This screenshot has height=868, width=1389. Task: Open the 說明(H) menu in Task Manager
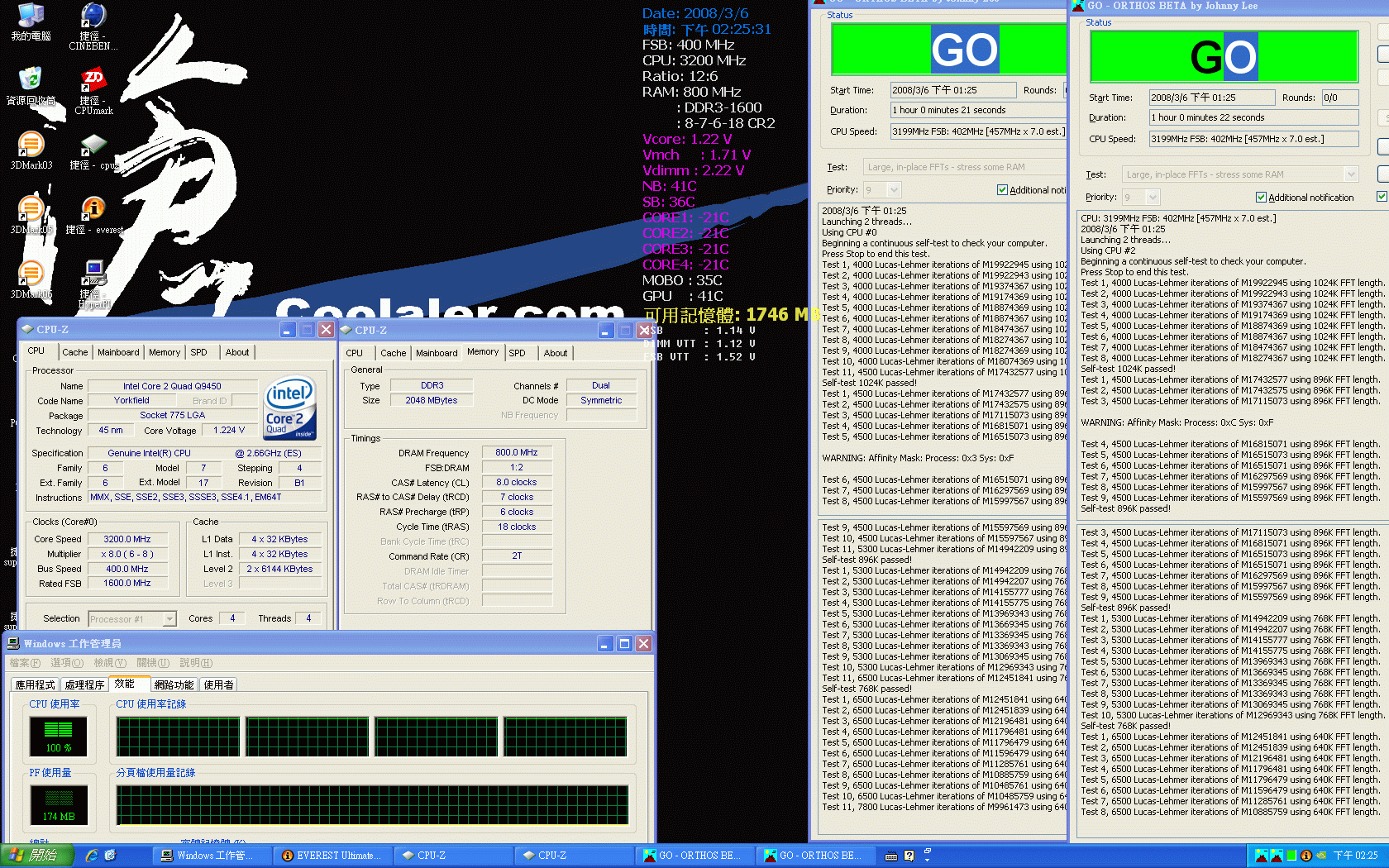click(x=196, y=663)
